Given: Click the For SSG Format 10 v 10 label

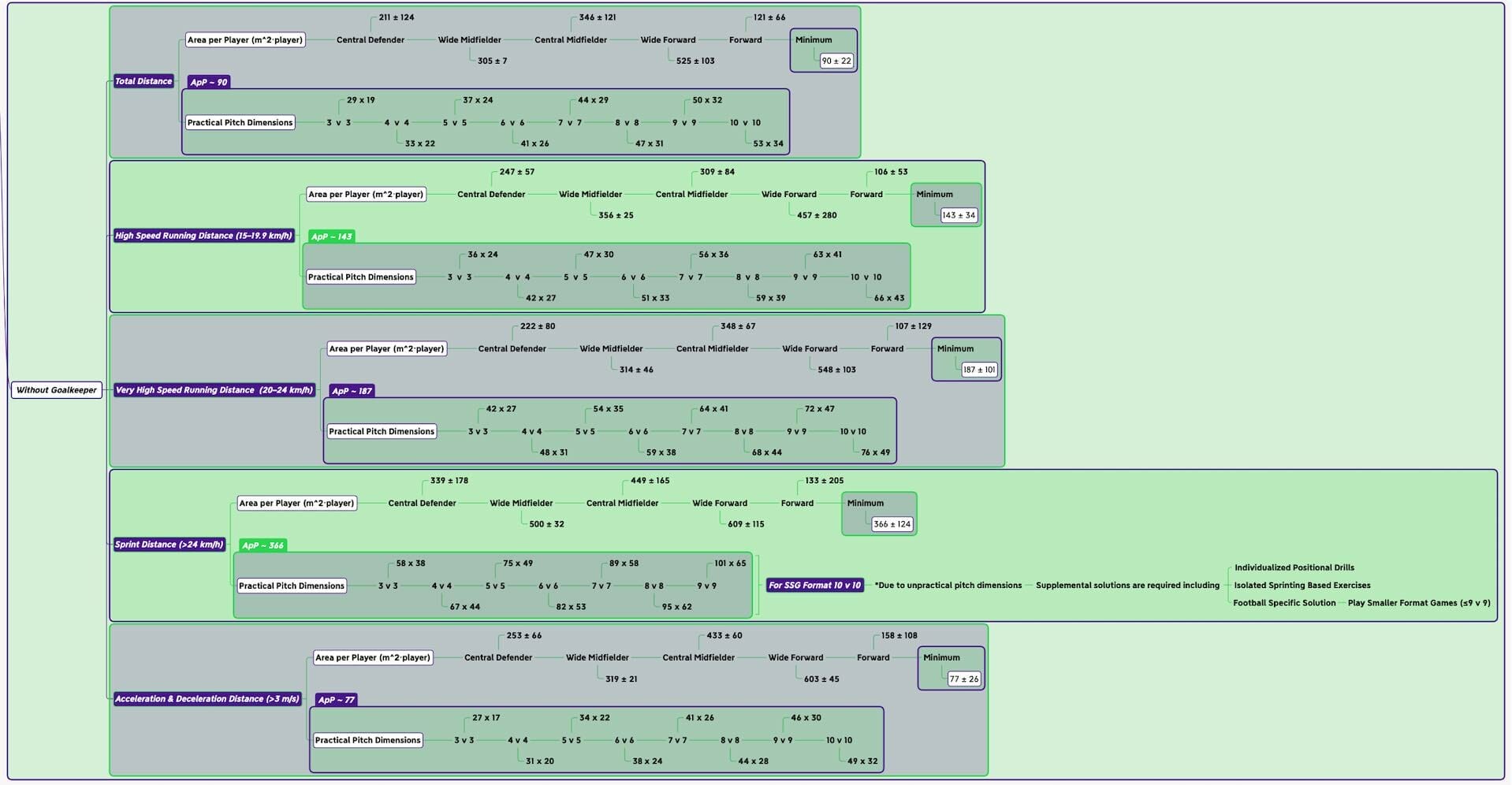Looking at the screenshot, I should coord(815,586).
